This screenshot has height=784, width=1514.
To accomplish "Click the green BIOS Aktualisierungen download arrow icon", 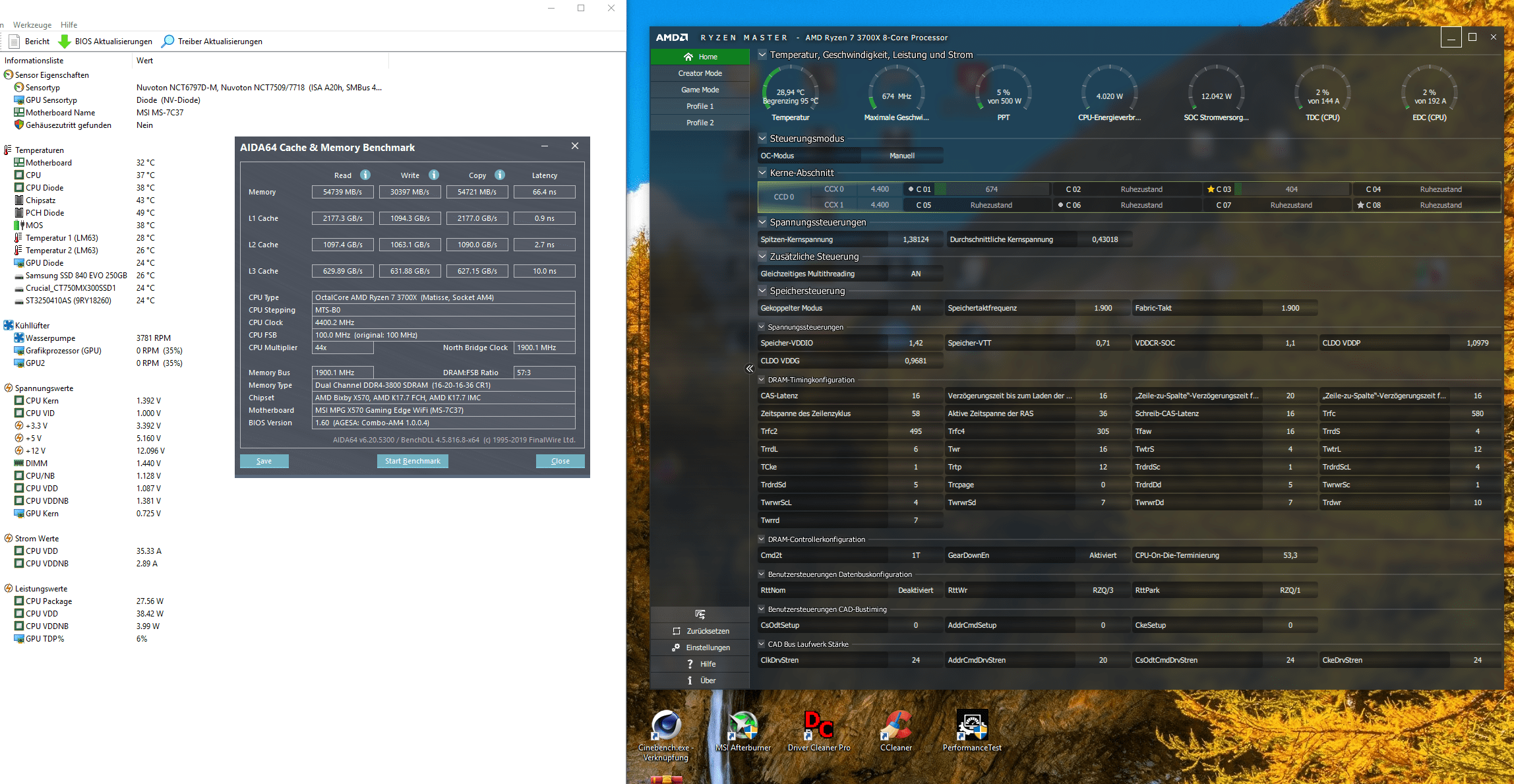I will coord(65,42).
